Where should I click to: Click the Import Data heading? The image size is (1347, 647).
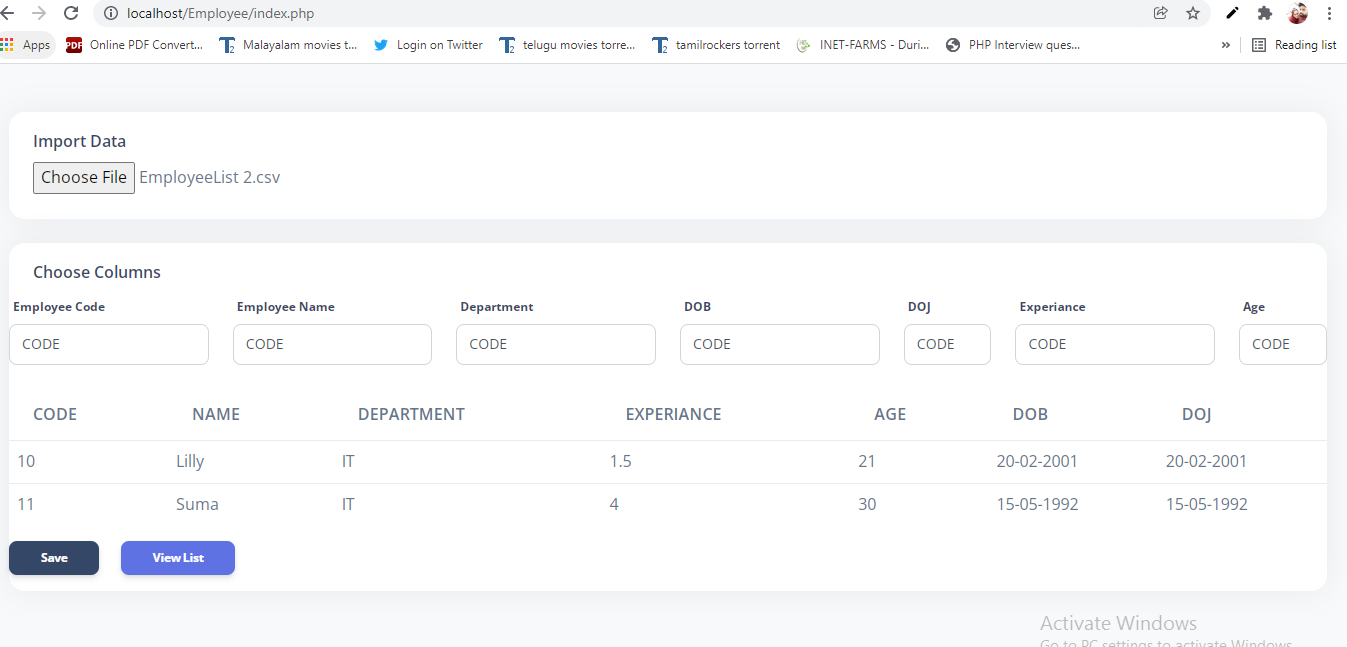tap(80, 141)
